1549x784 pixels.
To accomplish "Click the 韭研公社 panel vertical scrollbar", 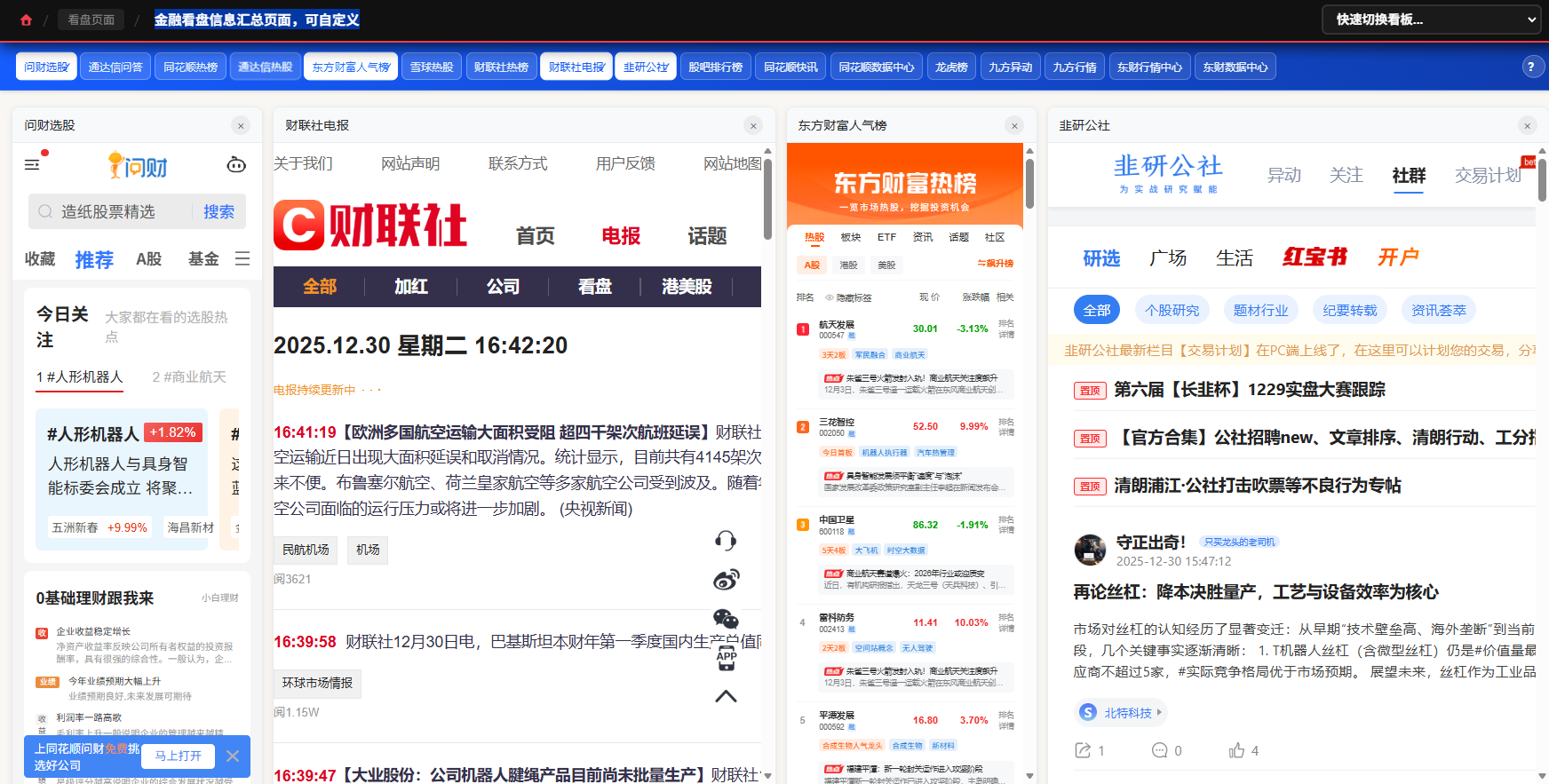I will coord(1542,180).
